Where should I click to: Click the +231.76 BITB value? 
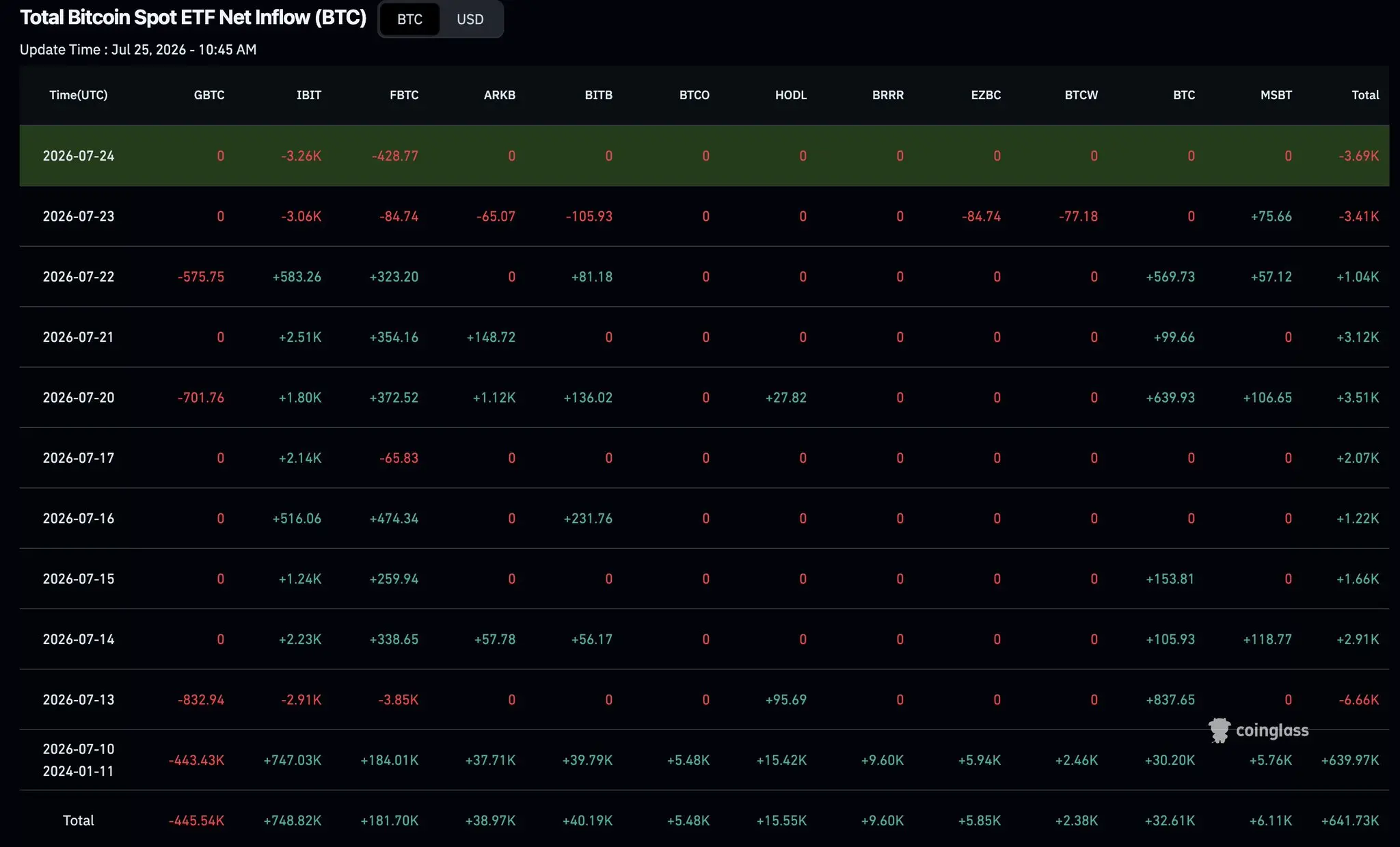pos(588,518)
